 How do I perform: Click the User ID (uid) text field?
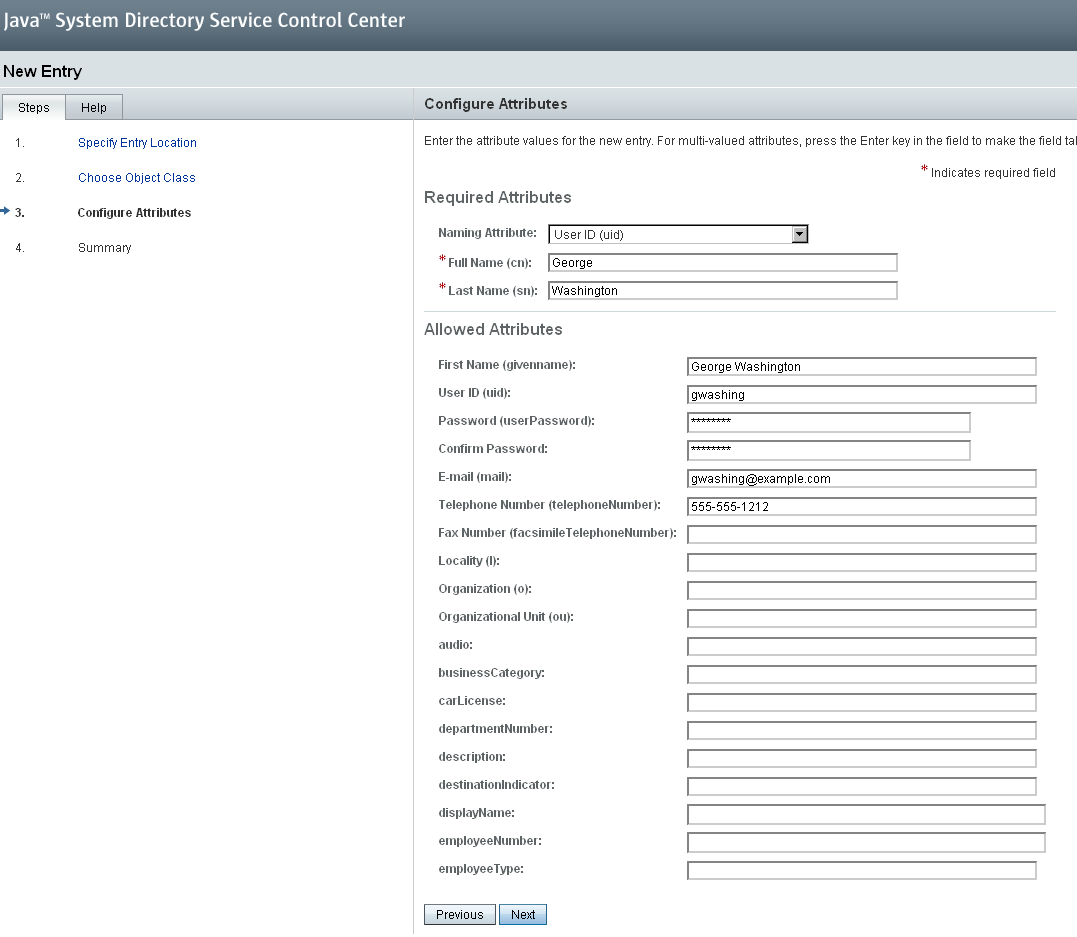pyautogui.click(x=861, y=394)
